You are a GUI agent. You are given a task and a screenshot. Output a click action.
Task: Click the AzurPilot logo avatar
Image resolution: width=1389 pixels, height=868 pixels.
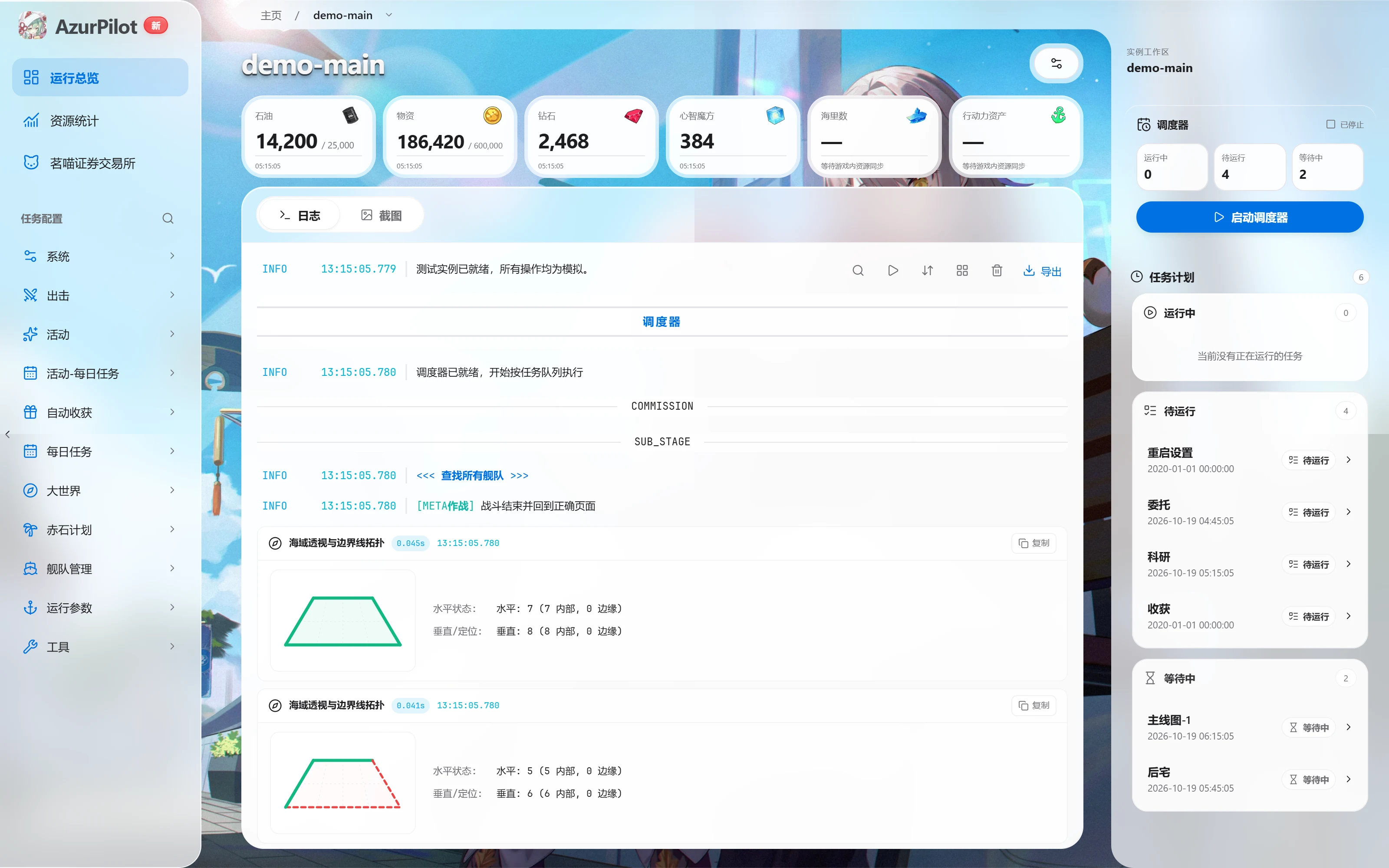click(32, 26)
